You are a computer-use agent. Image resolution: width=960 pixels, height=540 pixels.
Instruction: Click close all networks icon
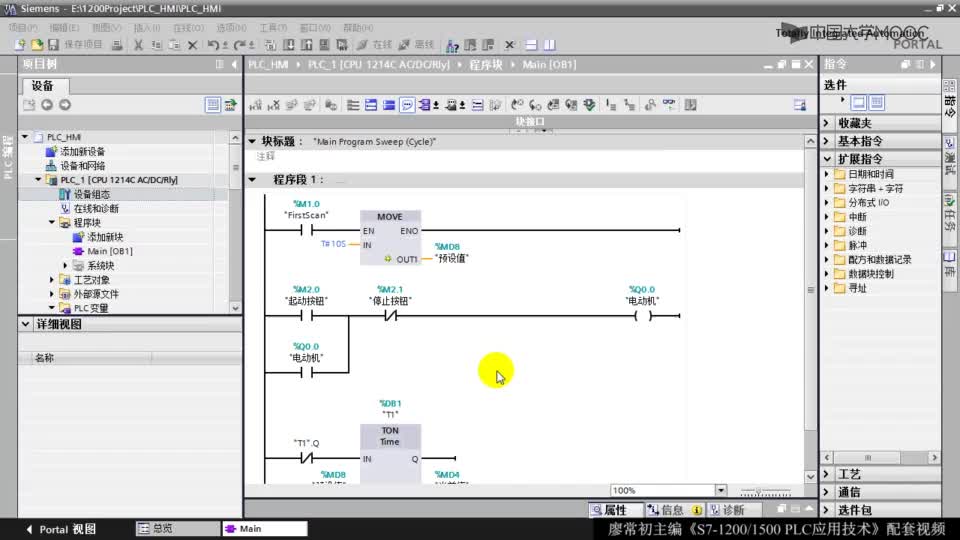point(389,105)
